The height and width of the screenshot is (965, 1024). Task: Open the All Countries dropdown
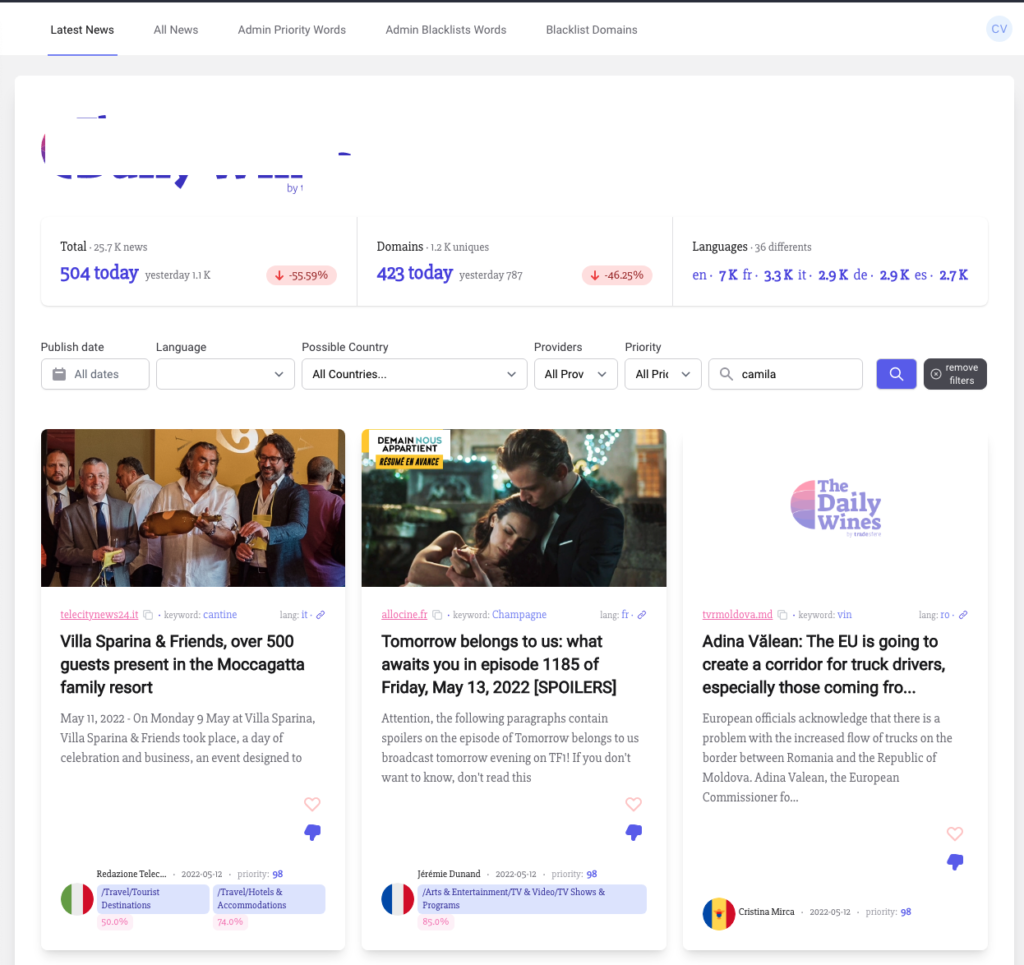[x=414, y=374]
